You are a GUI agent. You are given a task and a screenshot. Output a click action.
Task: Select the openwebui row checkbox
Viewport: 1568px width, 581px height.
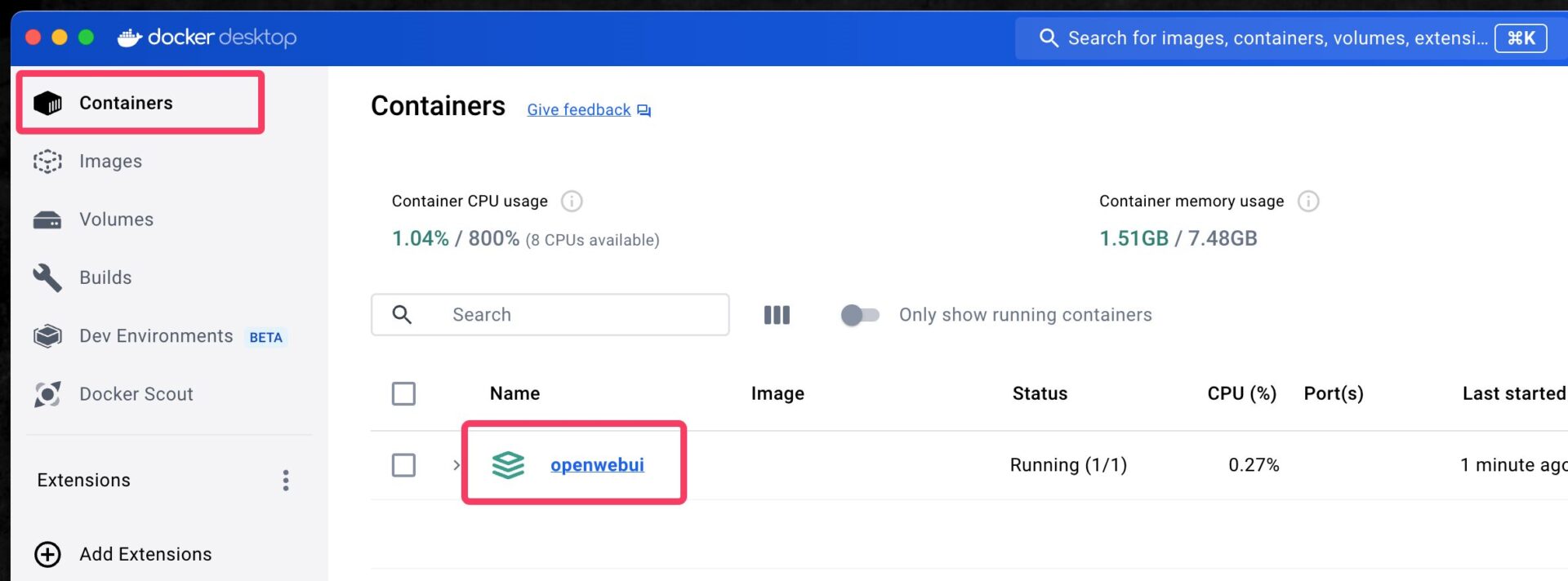[403, 465]
